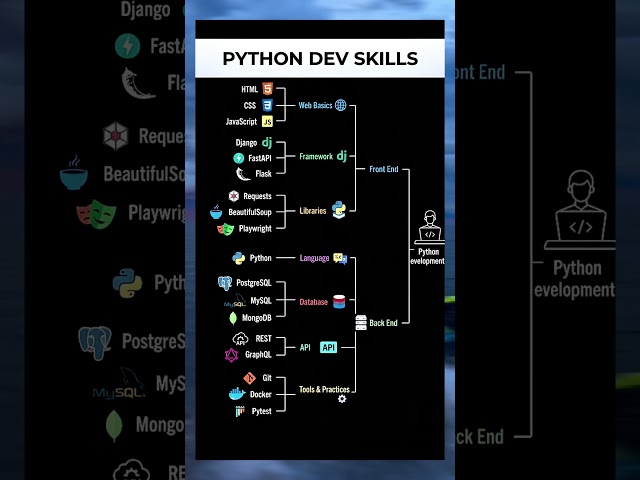This screenshot has width=640, height=480.
Task: Click the 'JavaScript' label
Action: click(x=241, y=122)
